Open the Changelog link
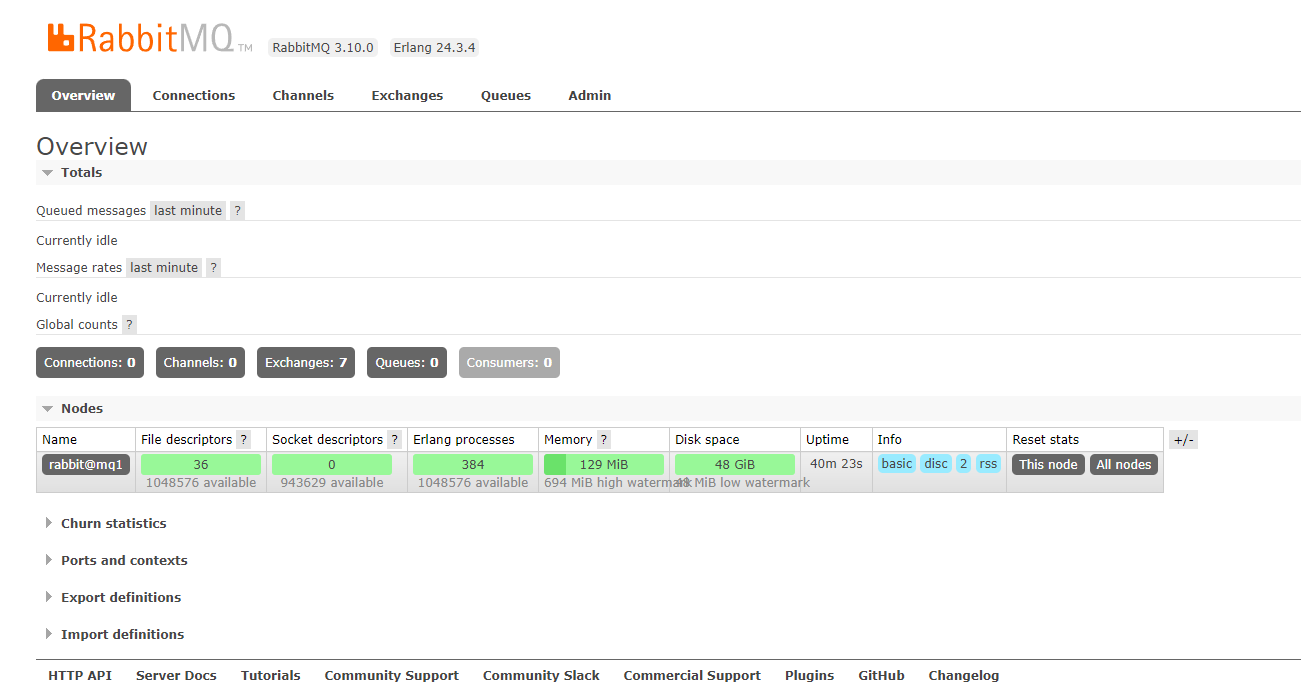1301x698 pixels. click(963, 676)
